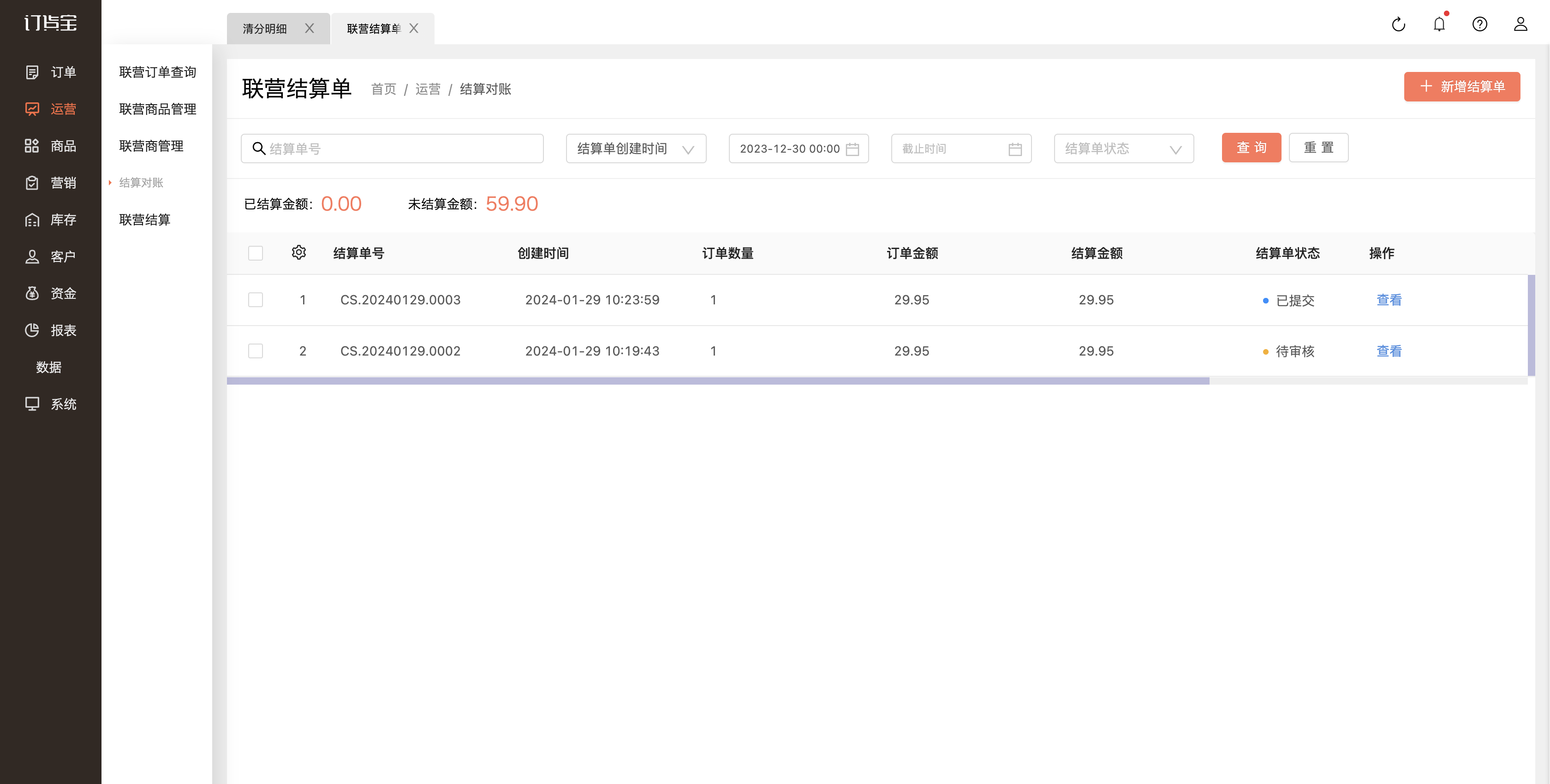Open 资金 section in the sidebar
The height and width of the screenshot is (784, 1550).
[x=51, y=294]
